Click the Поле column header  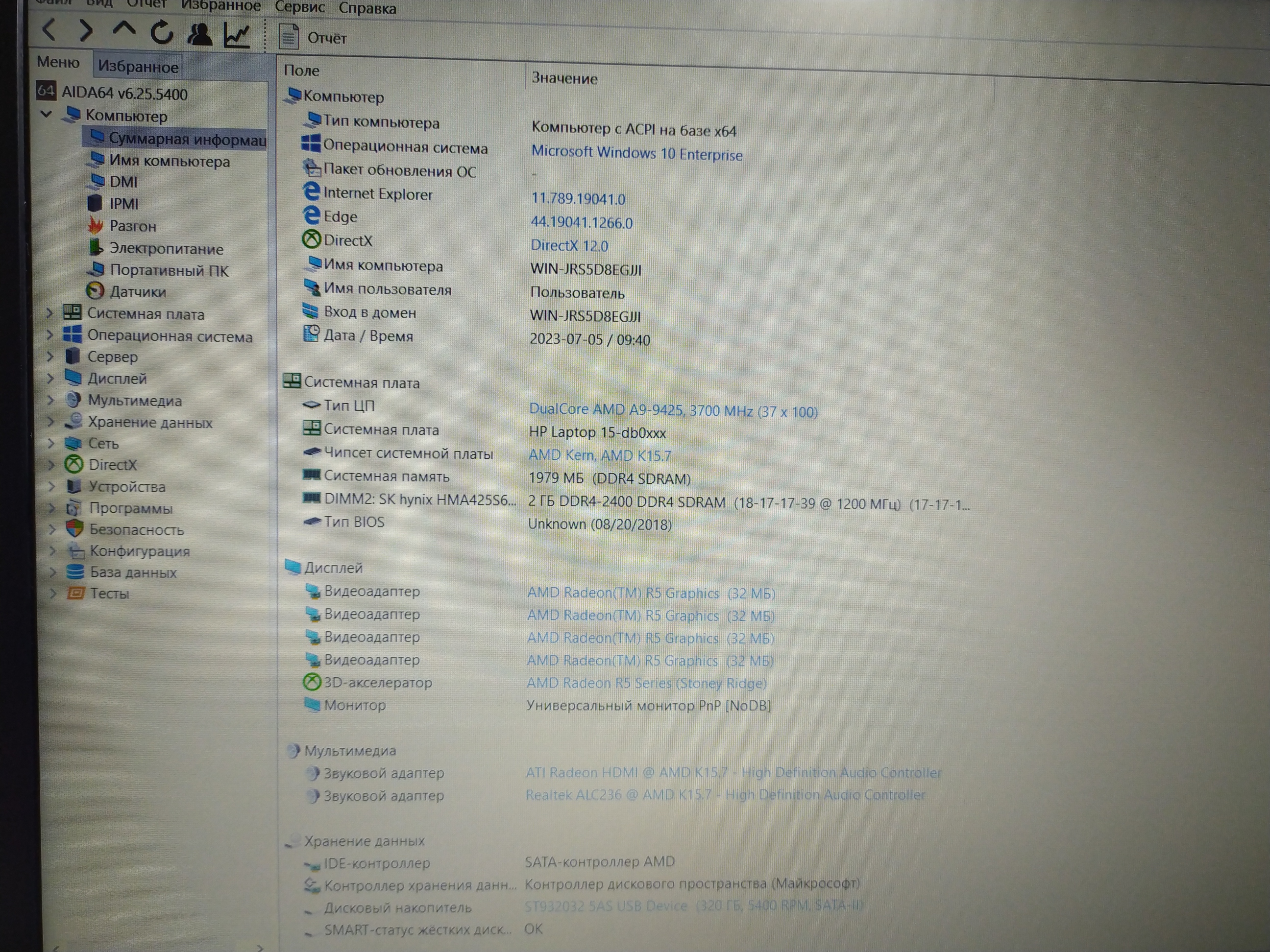point(301,71)
